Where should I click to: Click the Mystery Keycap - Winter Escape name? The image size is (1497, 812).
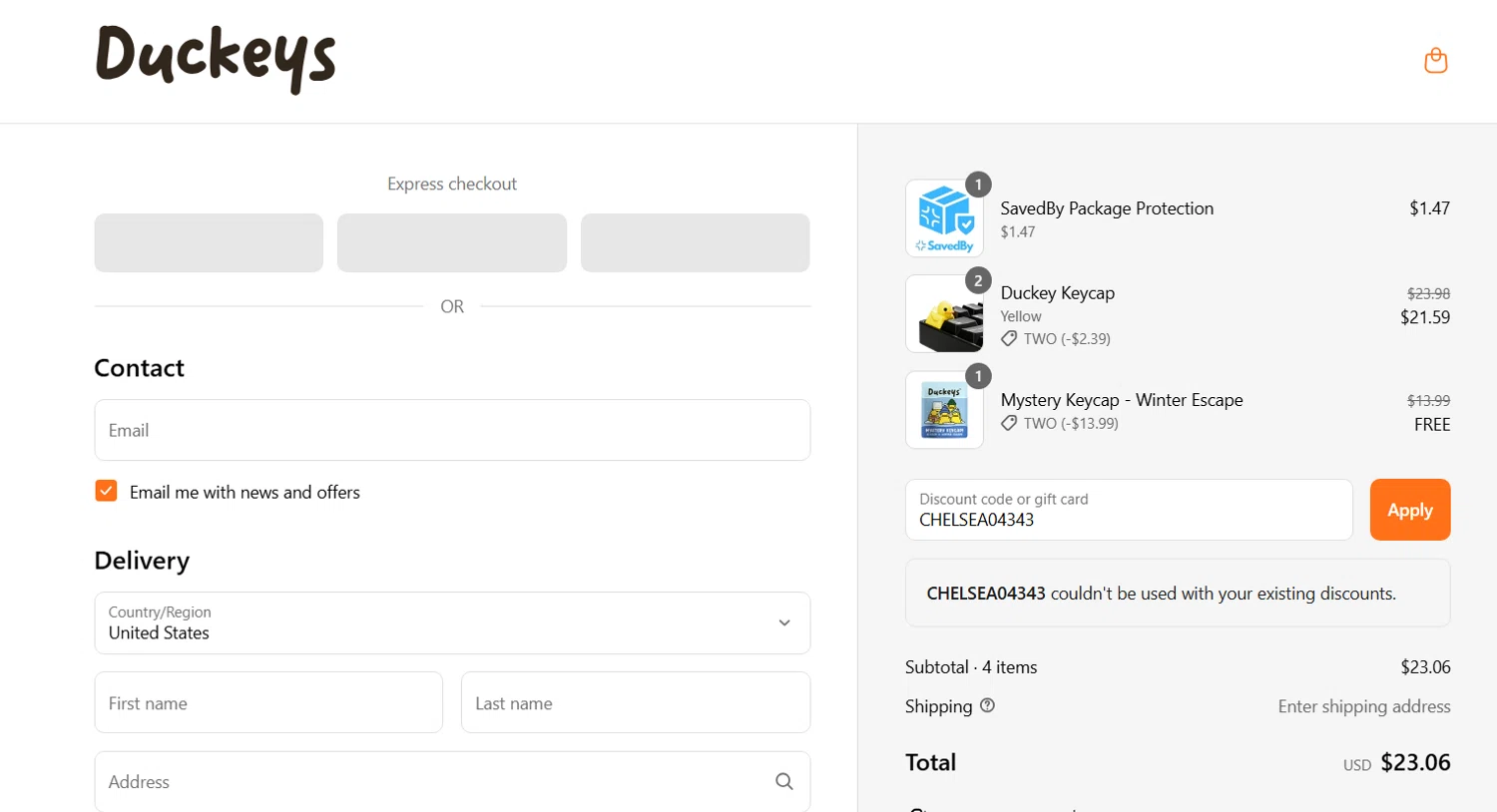[x=1122, y=399]
